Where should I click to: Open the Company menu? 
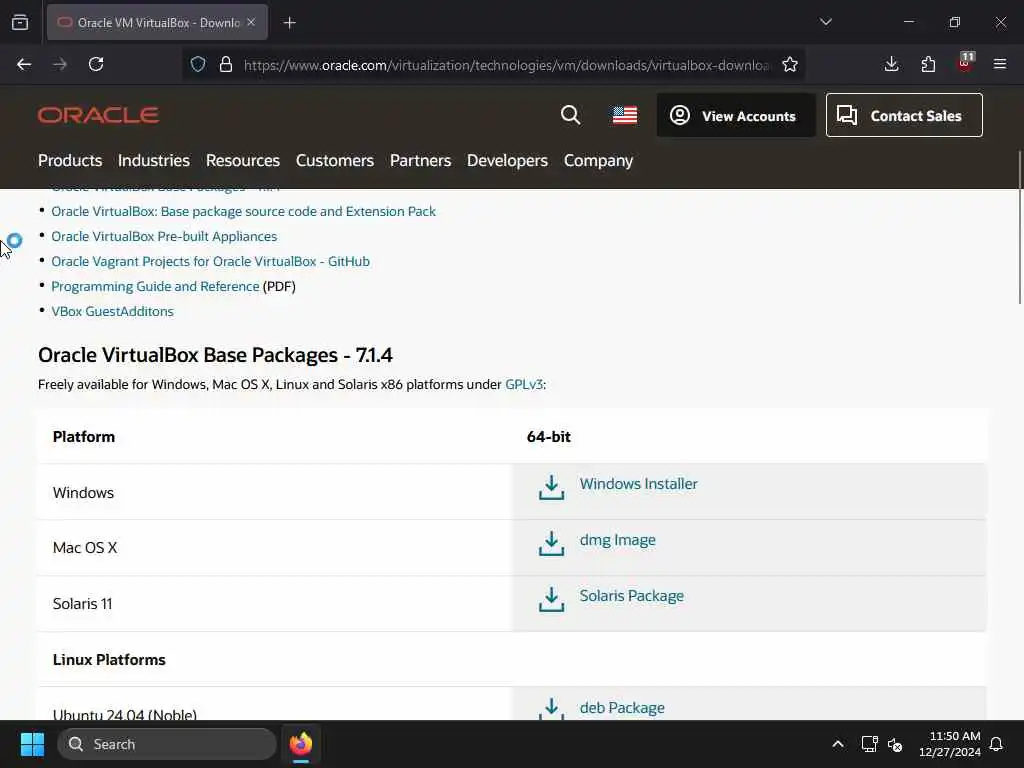point(599,161)
